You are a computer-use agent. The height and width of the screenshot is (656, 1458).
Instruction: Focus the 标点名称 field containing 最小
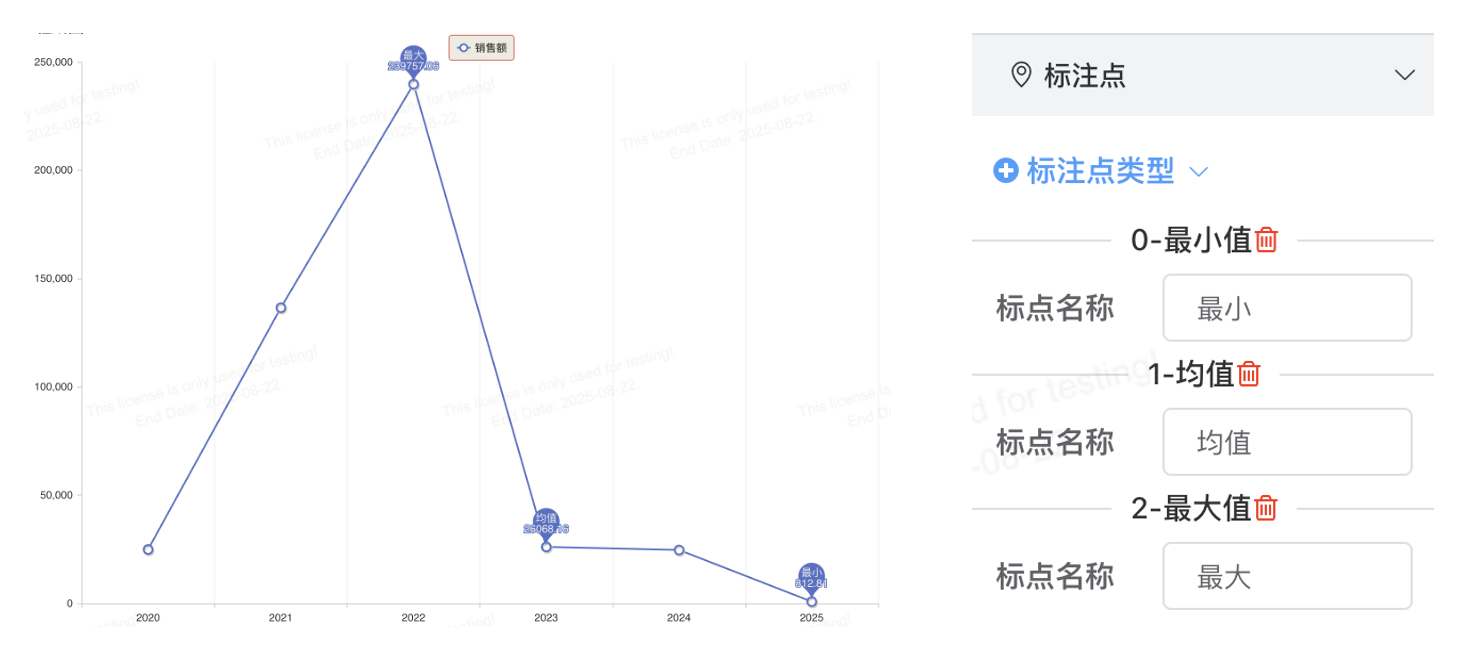pos(1287,308)
